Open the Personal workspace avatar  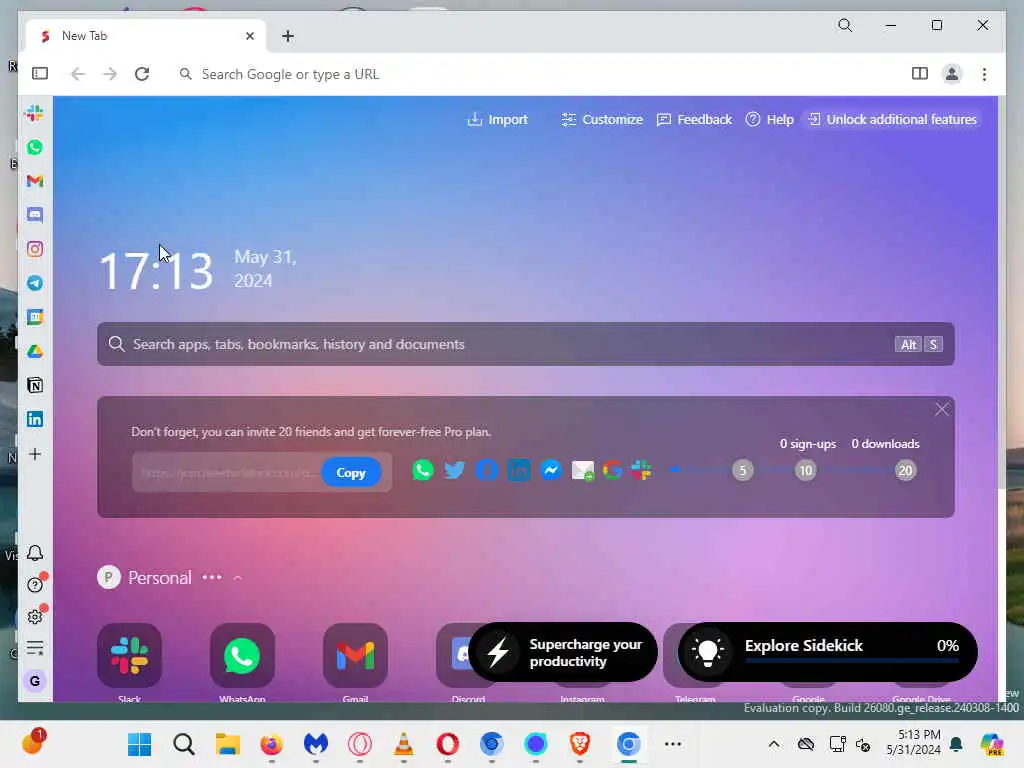pyautogui.click(x=109, y=577)
